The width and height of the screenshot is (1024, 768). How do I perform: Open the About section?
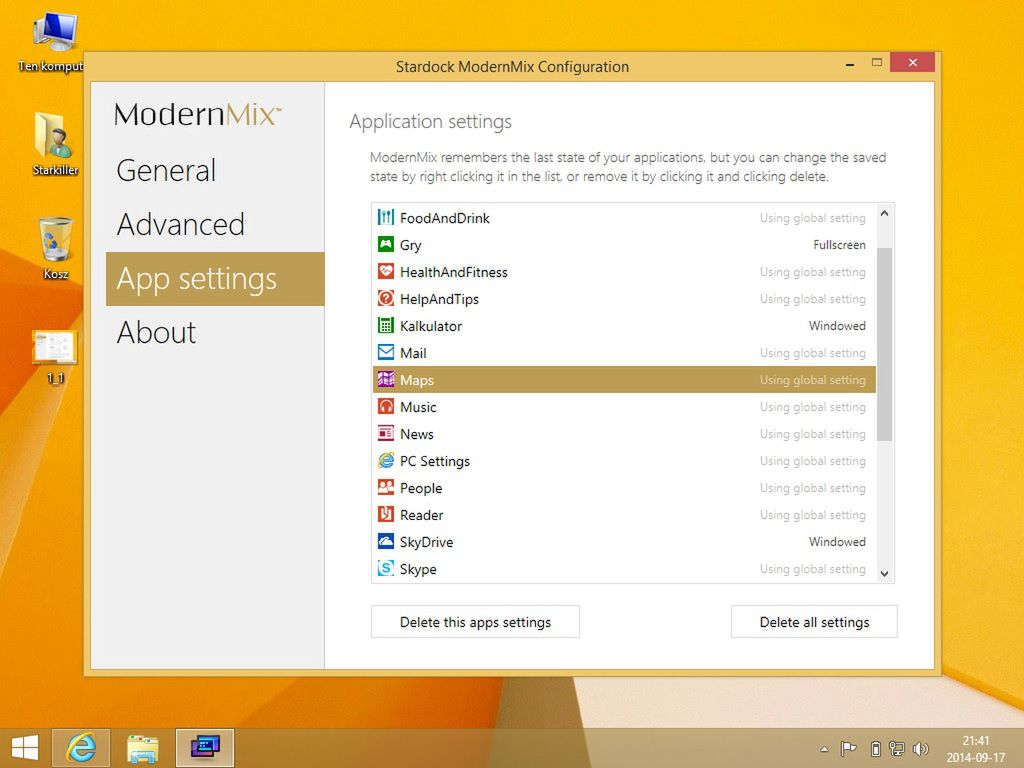coord(157,333)
